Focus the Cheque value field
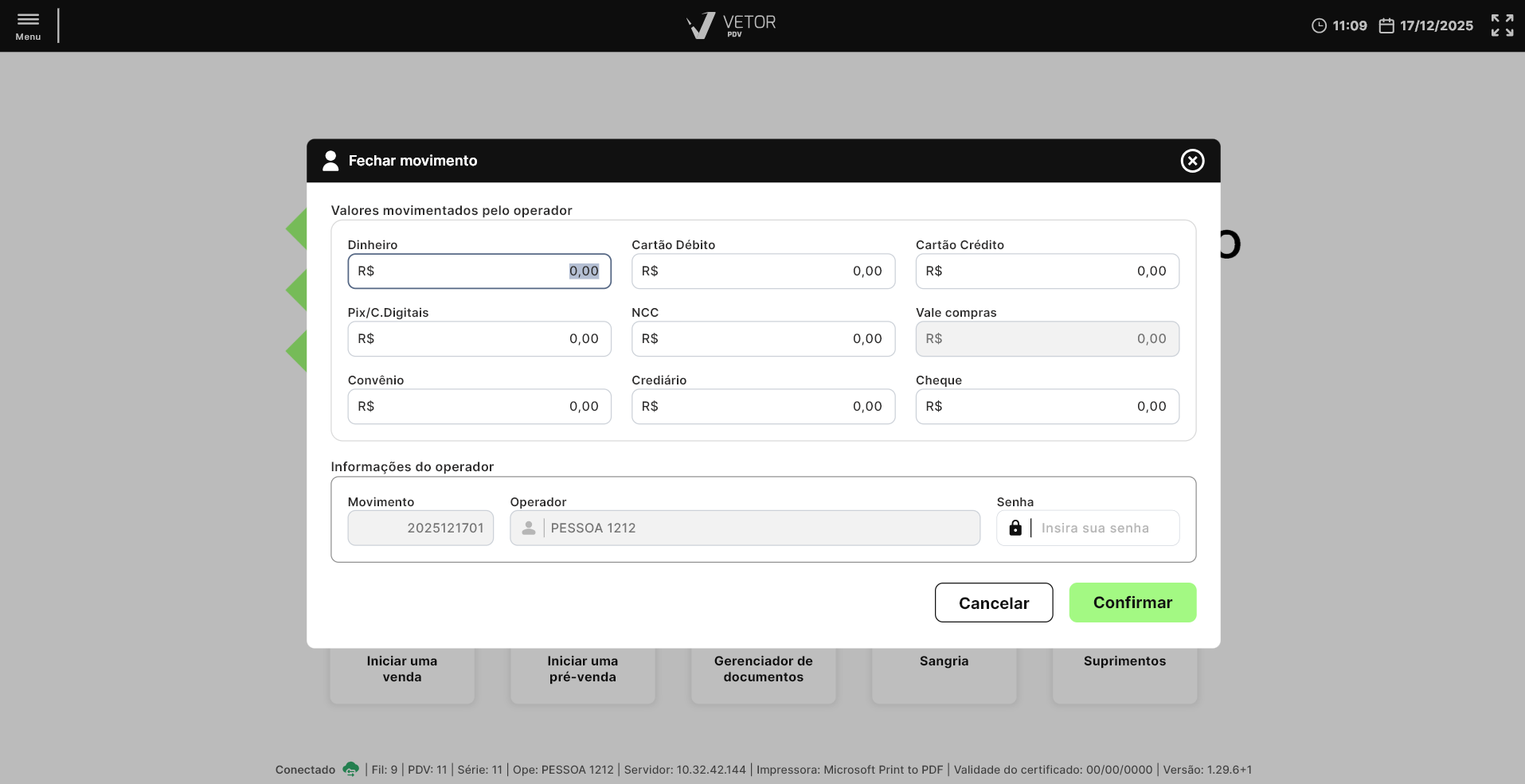The image size is (1525, 784). tap(1047, 407)
